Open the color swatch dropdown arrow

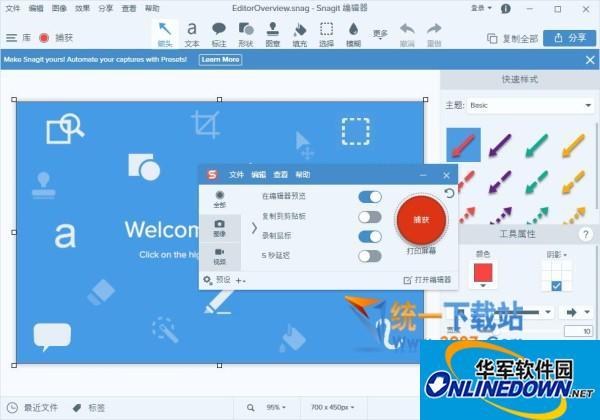483,285
